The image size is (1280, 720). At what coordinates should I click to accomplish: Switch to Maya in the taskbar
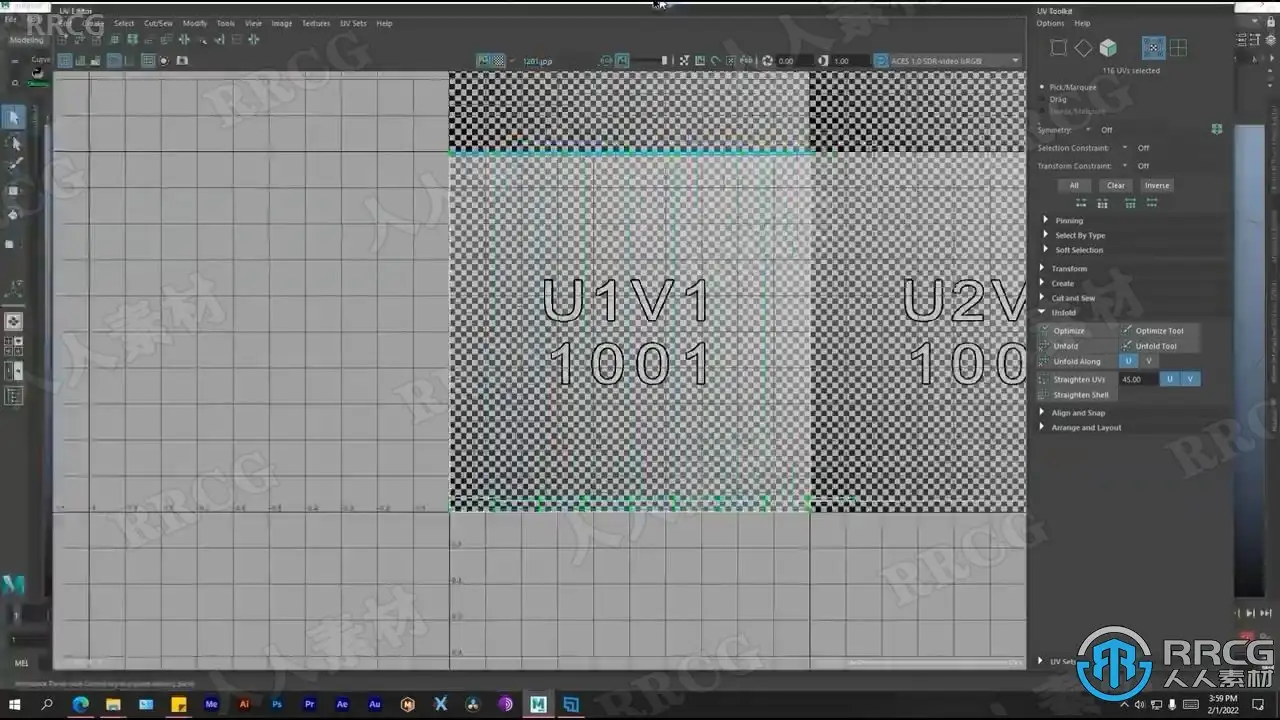(538, 704)
